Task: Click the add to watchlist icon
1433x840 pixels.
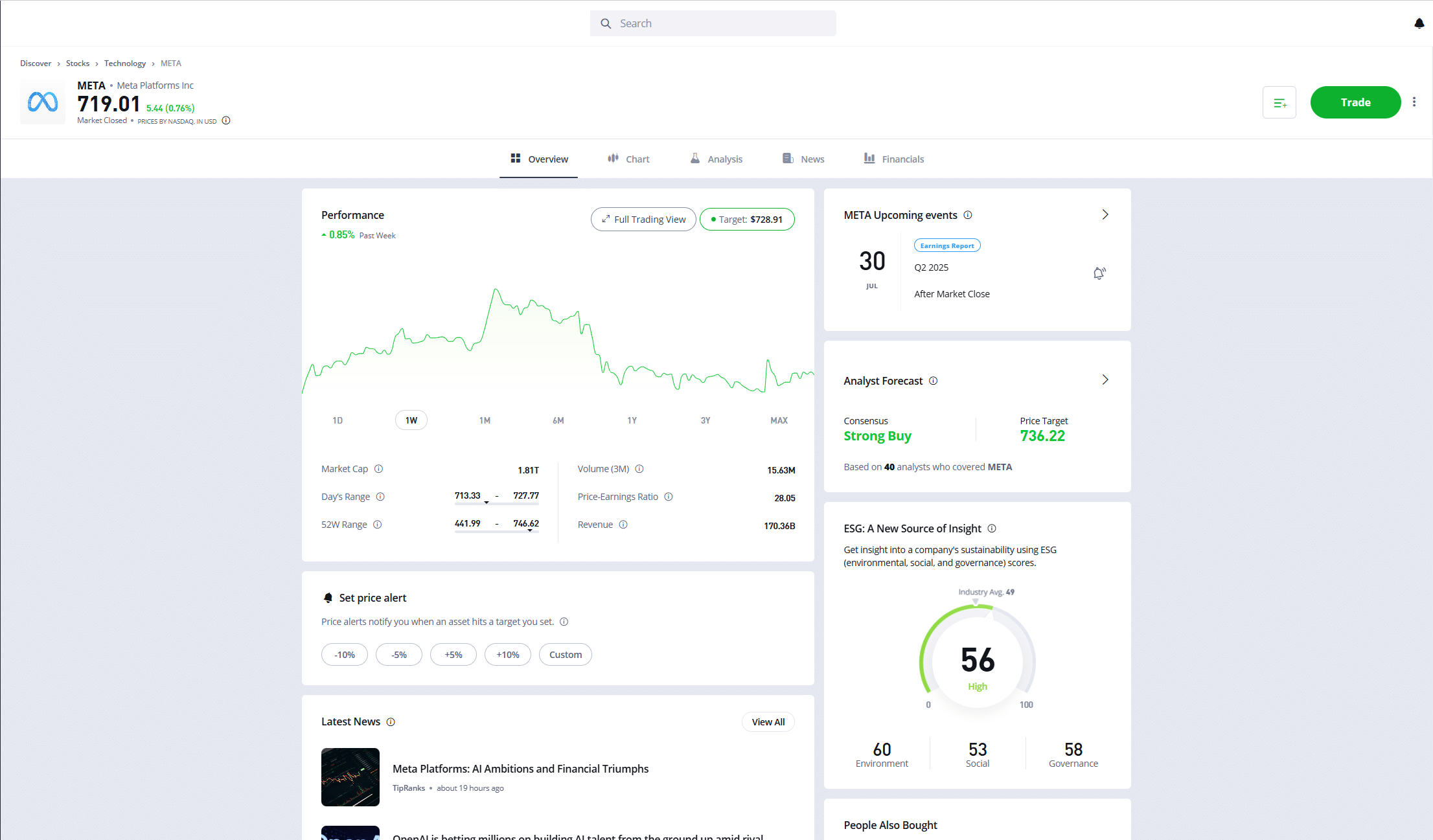Action: tap(1279, 102)
